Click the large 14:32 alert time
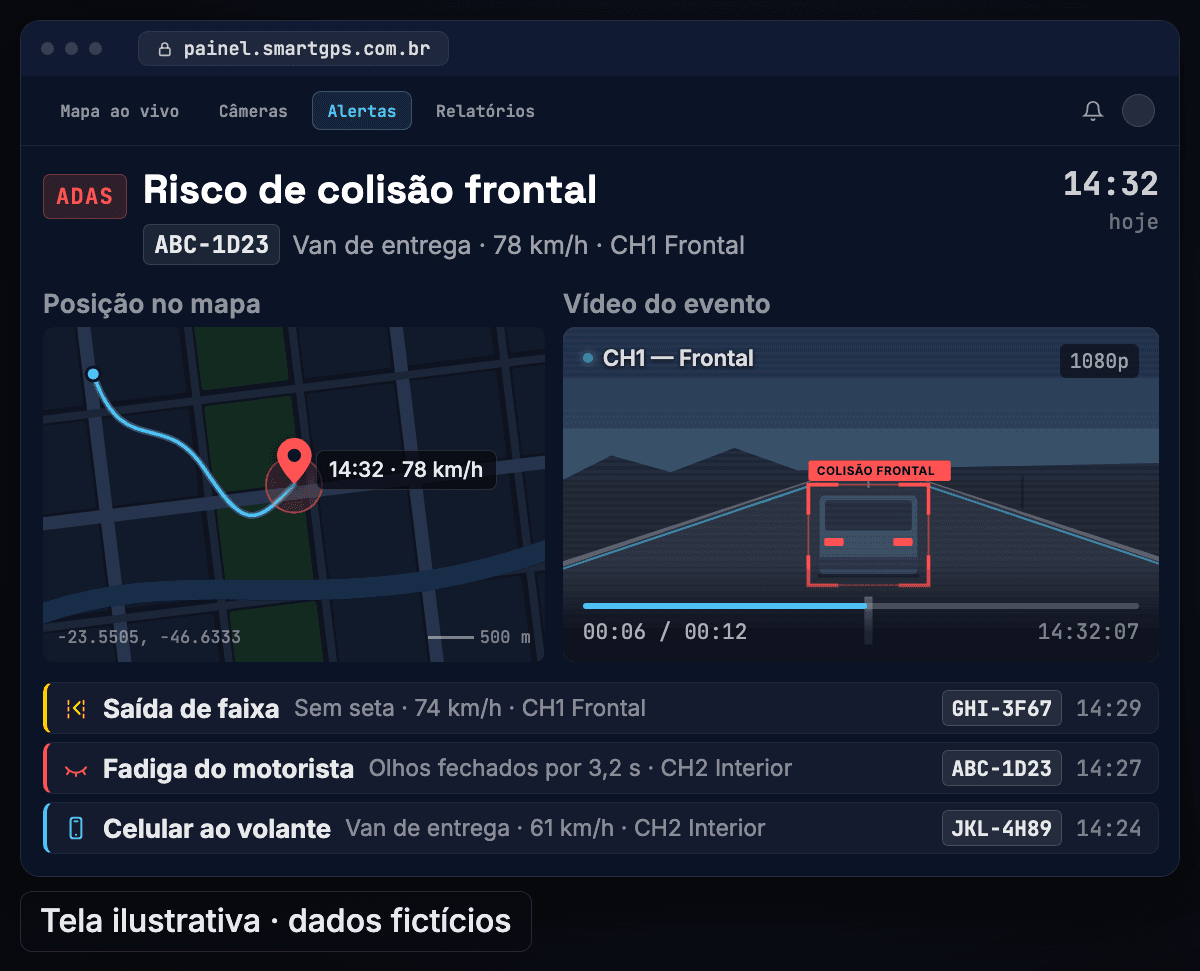Screen dimensions: 1200x971 1110,185
